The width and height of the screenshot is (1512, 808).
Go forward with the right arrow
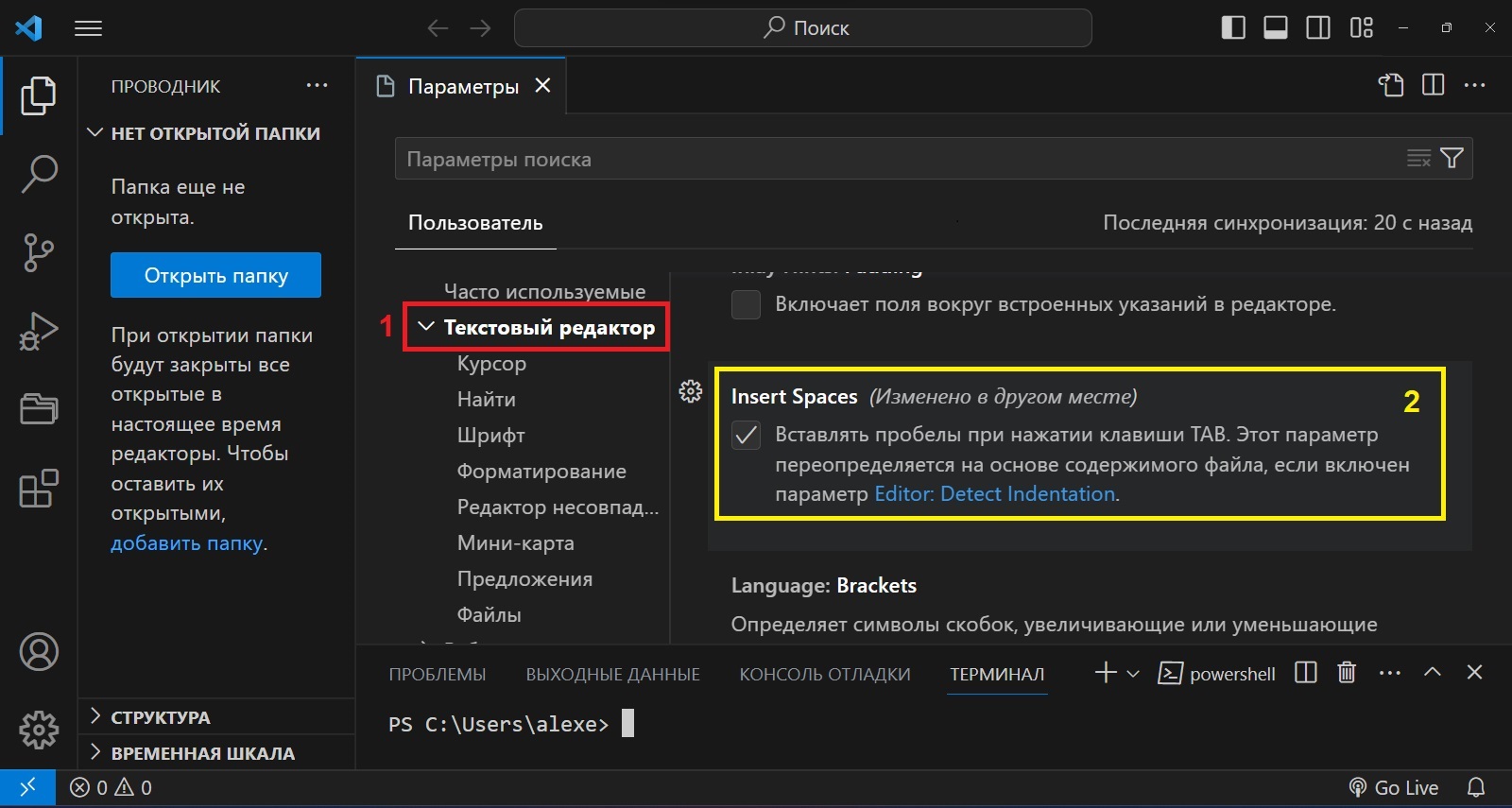point(480,28)
